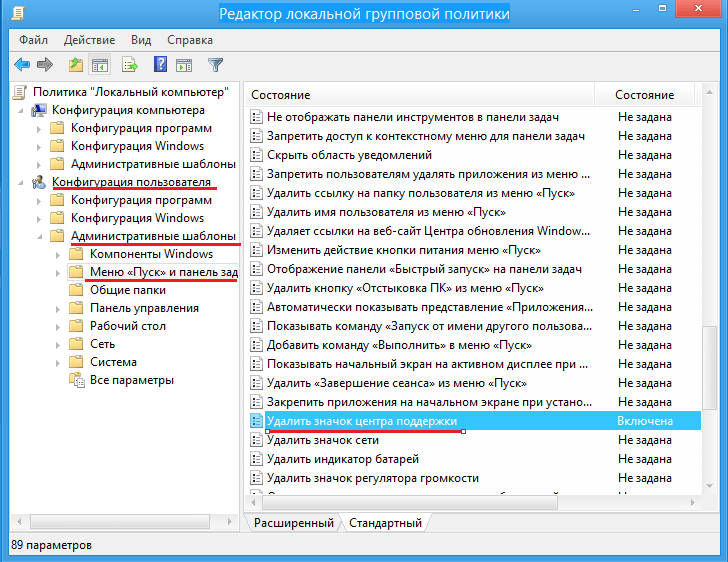
Task: Expand the 'Компоненты Windows' folder arrow
Action: pyautogui.click(x=59, y=254)
